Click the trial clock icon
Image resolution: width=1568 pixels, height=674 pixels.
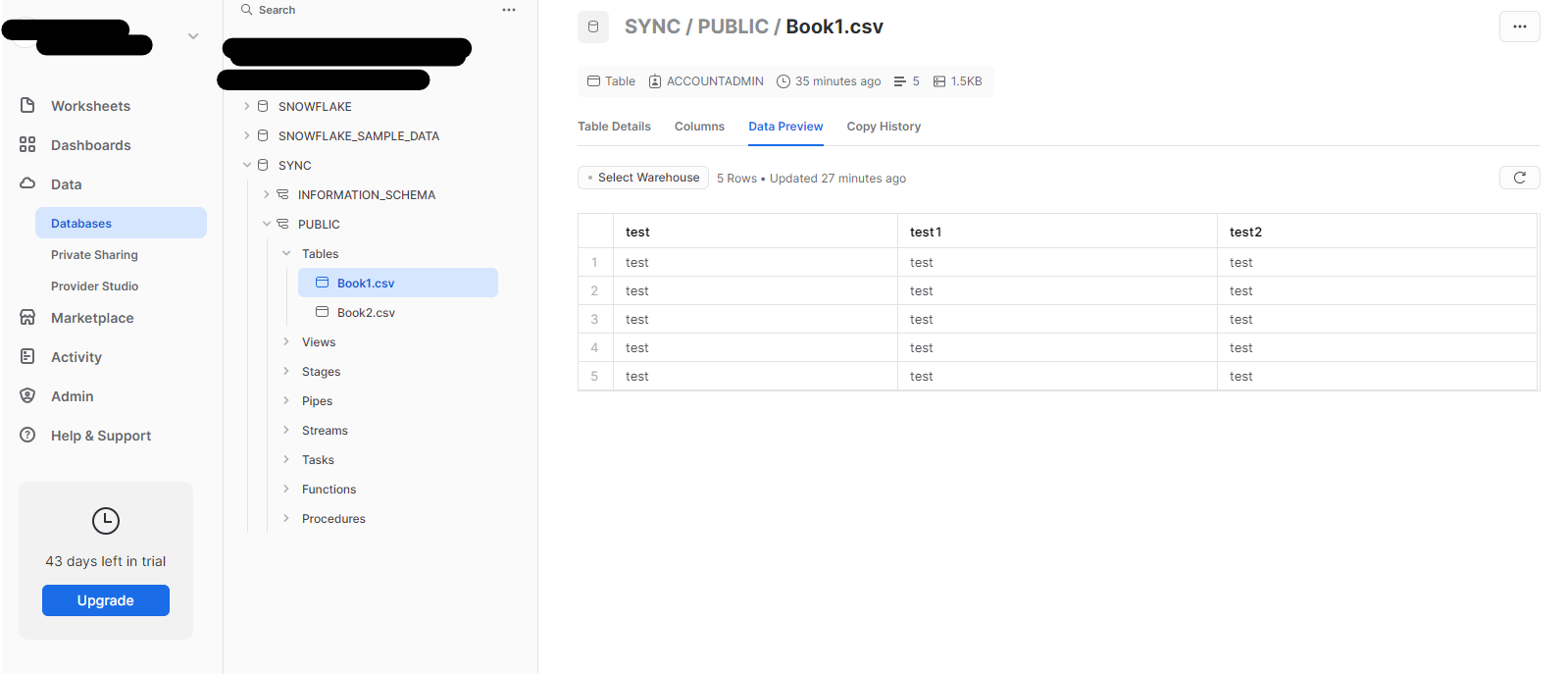106,521
